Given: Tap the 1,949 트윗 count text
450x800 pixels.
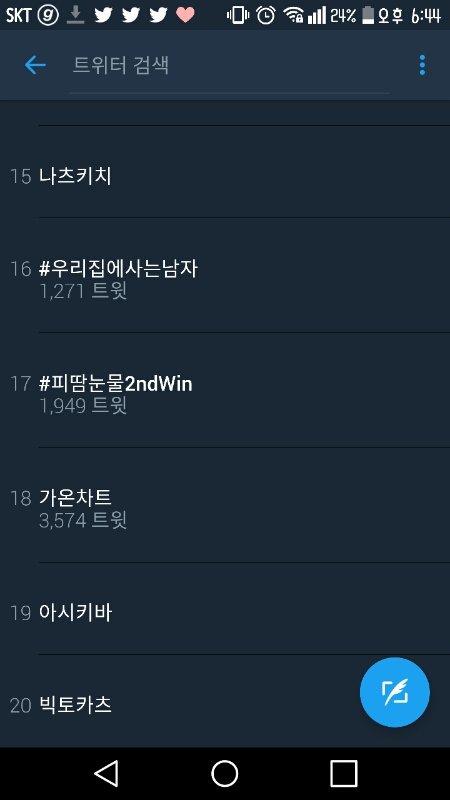Looking at the screenshot, I should 83,406.
